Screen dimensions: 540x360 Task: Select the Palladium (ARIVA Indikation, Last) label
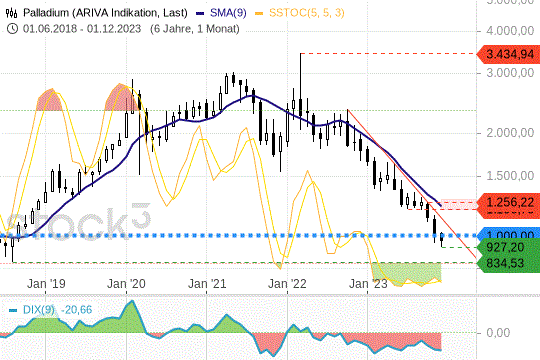[105, 13]
